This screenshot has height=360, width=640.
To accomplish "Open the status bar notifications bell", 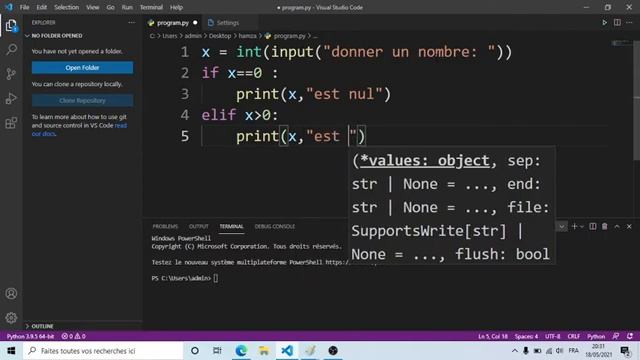I will 630,336.
